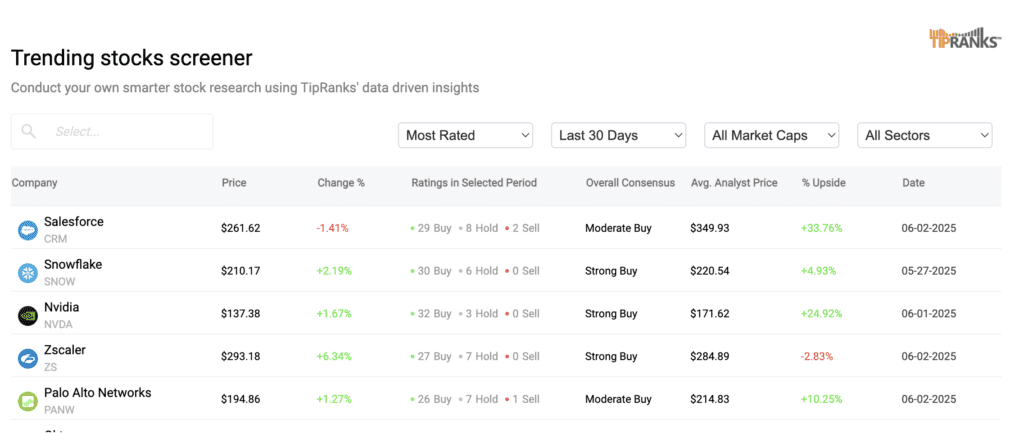Click the $137.38 price value
Viewport: 1024px width, 433px height.
pyautogui.click(x=240, y=314)
